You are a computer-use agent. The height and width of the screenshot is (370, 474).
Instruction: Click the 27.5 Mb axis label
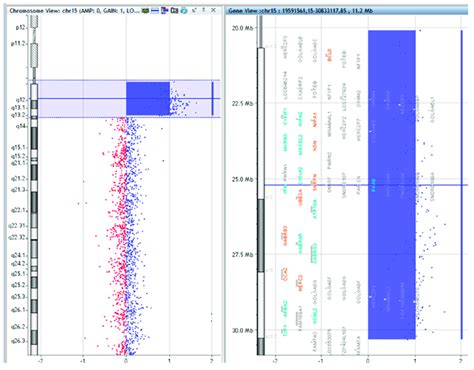243,255
